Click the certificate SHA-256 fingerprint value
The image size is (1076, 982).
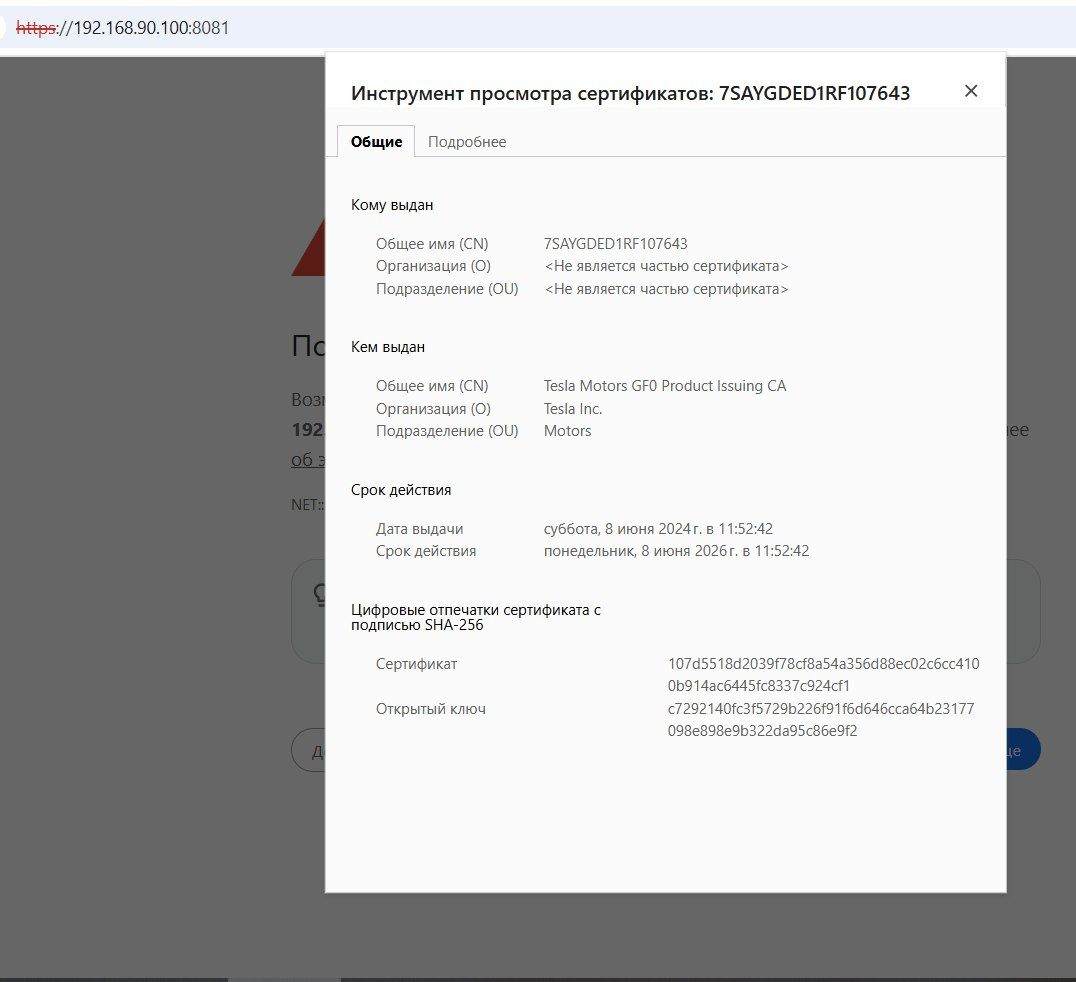pos(823,675)
